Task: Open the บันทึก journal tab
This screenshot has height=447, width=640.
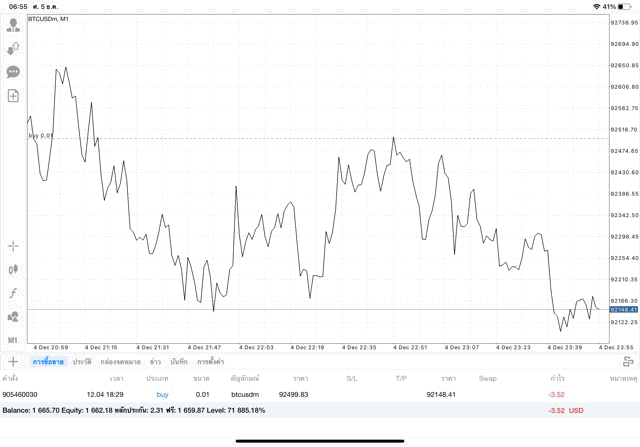Action: (179, 362)
